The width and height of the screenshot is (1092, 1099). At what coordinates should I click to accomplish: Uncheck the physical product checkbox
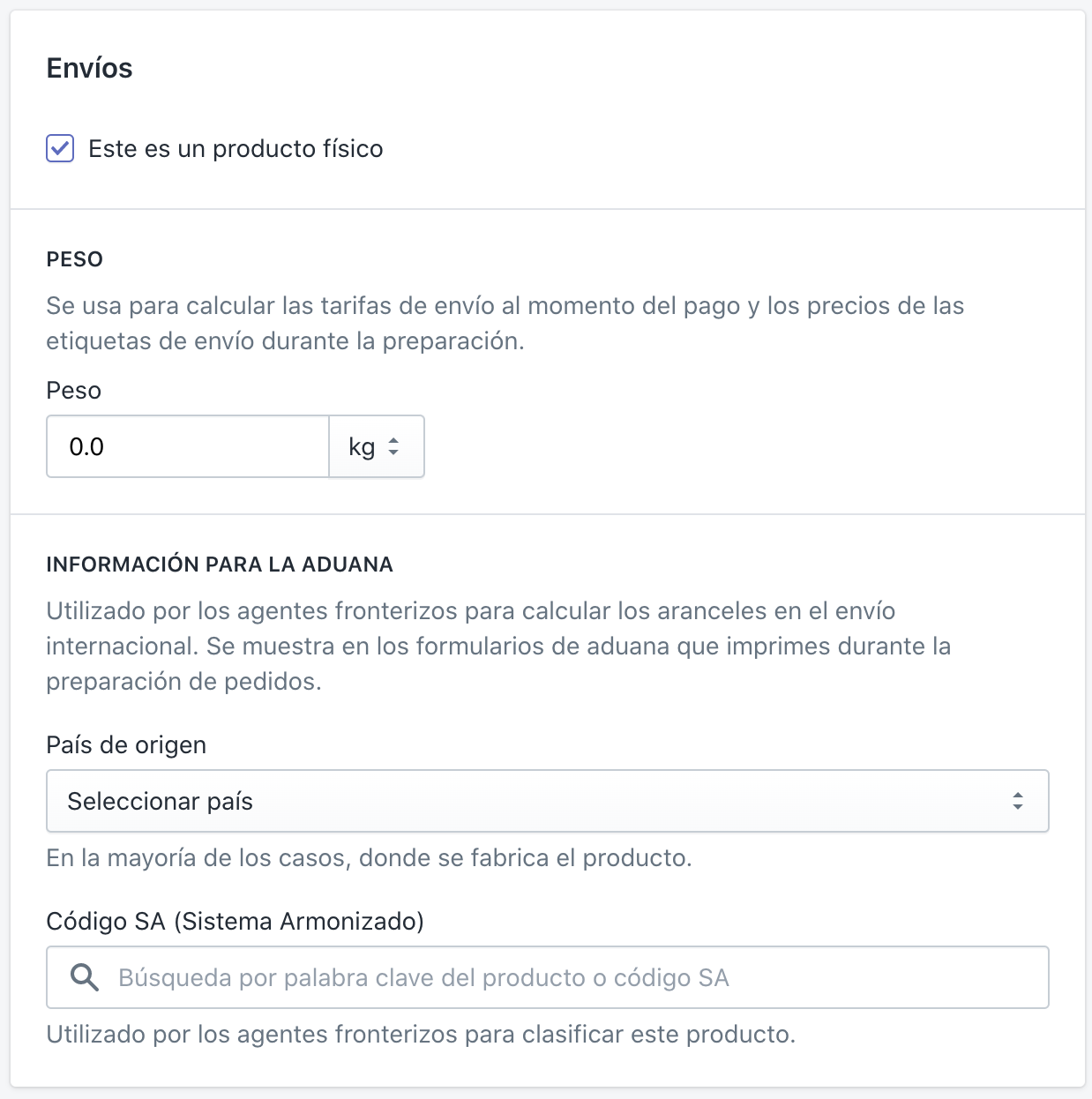(x=60, y=148)
